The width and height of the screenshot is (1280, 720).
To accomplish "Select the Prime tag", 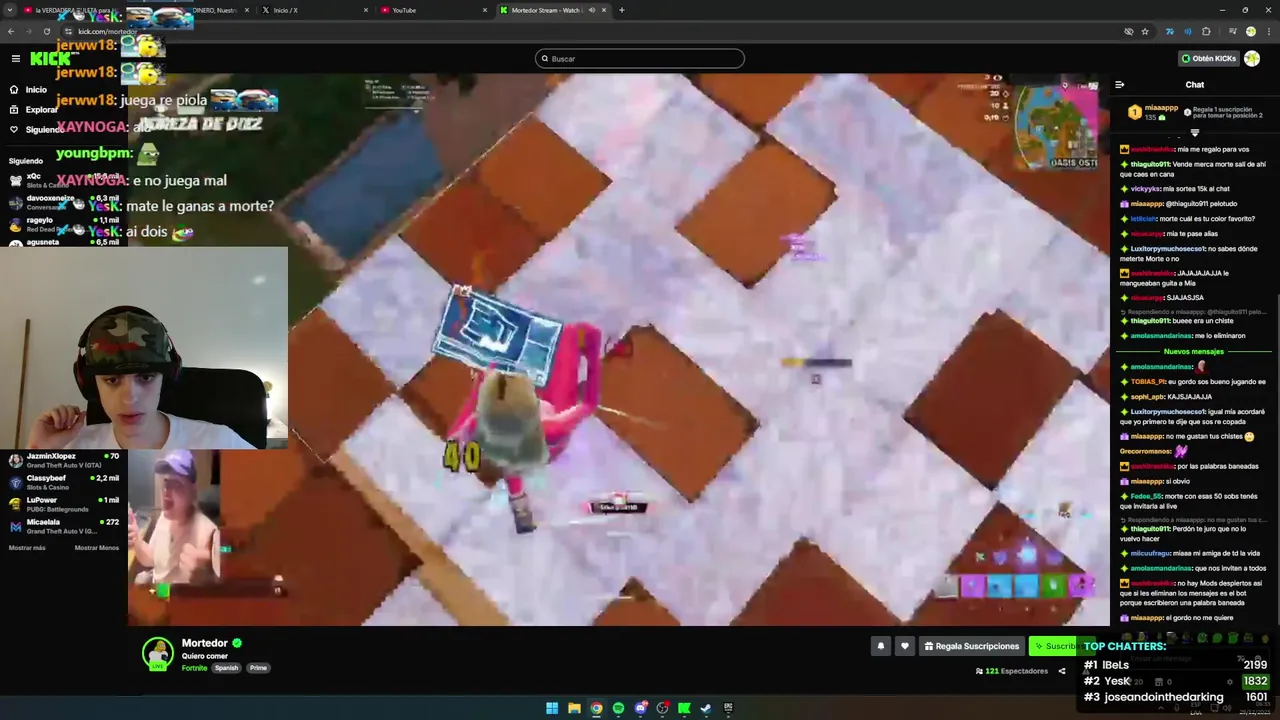I will coord(259,668).
